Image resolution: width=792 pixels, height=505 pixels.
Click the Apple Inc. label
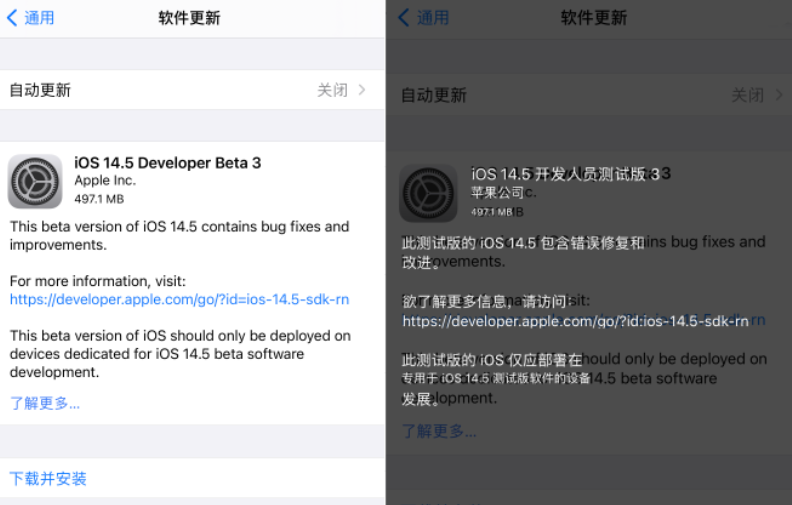105,180
